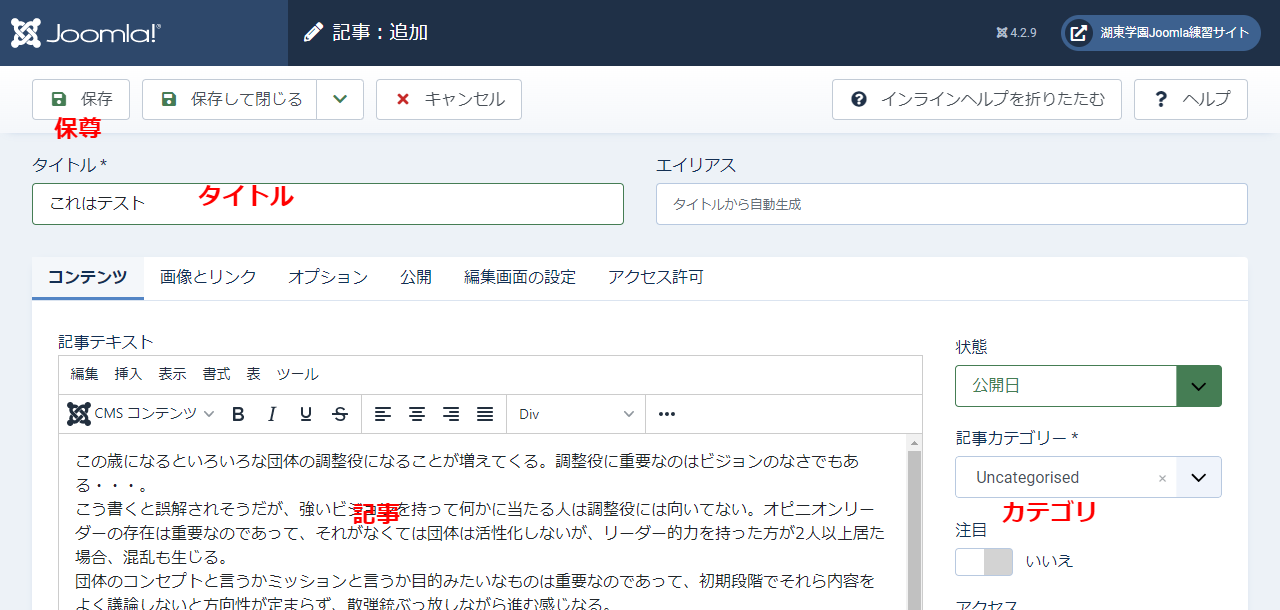Toggle Underline formatting icon
The image size is (1280, 610).
pyautogui.click(x=306, y=414)
